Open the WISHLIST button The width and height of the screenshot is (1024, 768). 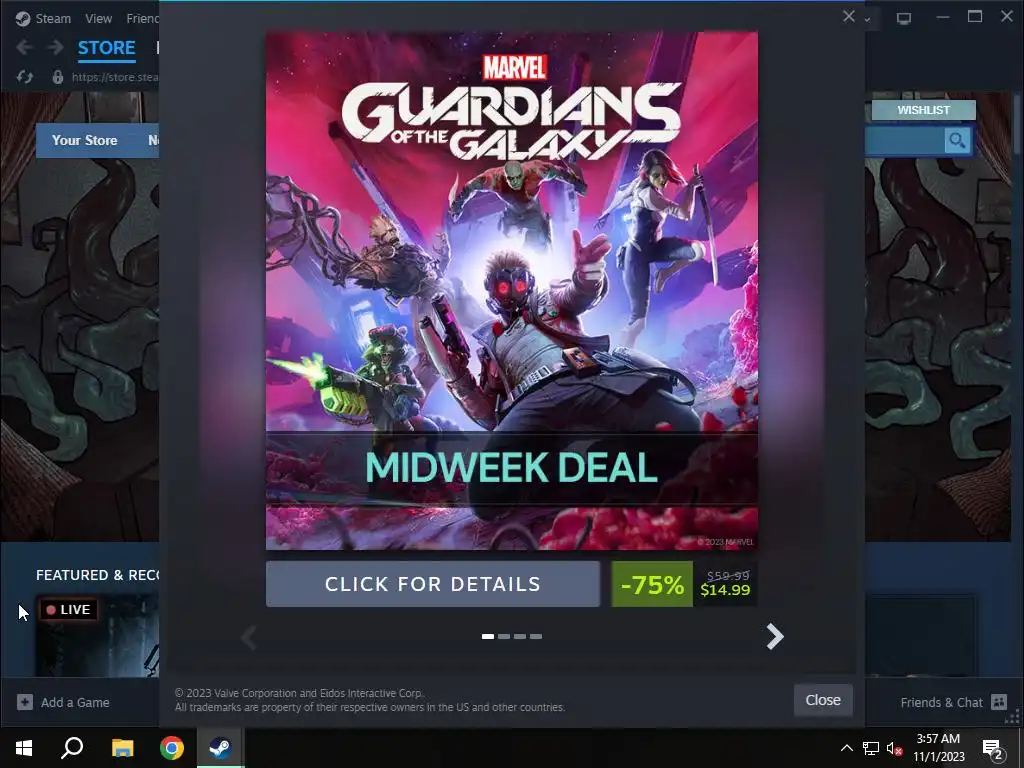click(x=923, y=110)
